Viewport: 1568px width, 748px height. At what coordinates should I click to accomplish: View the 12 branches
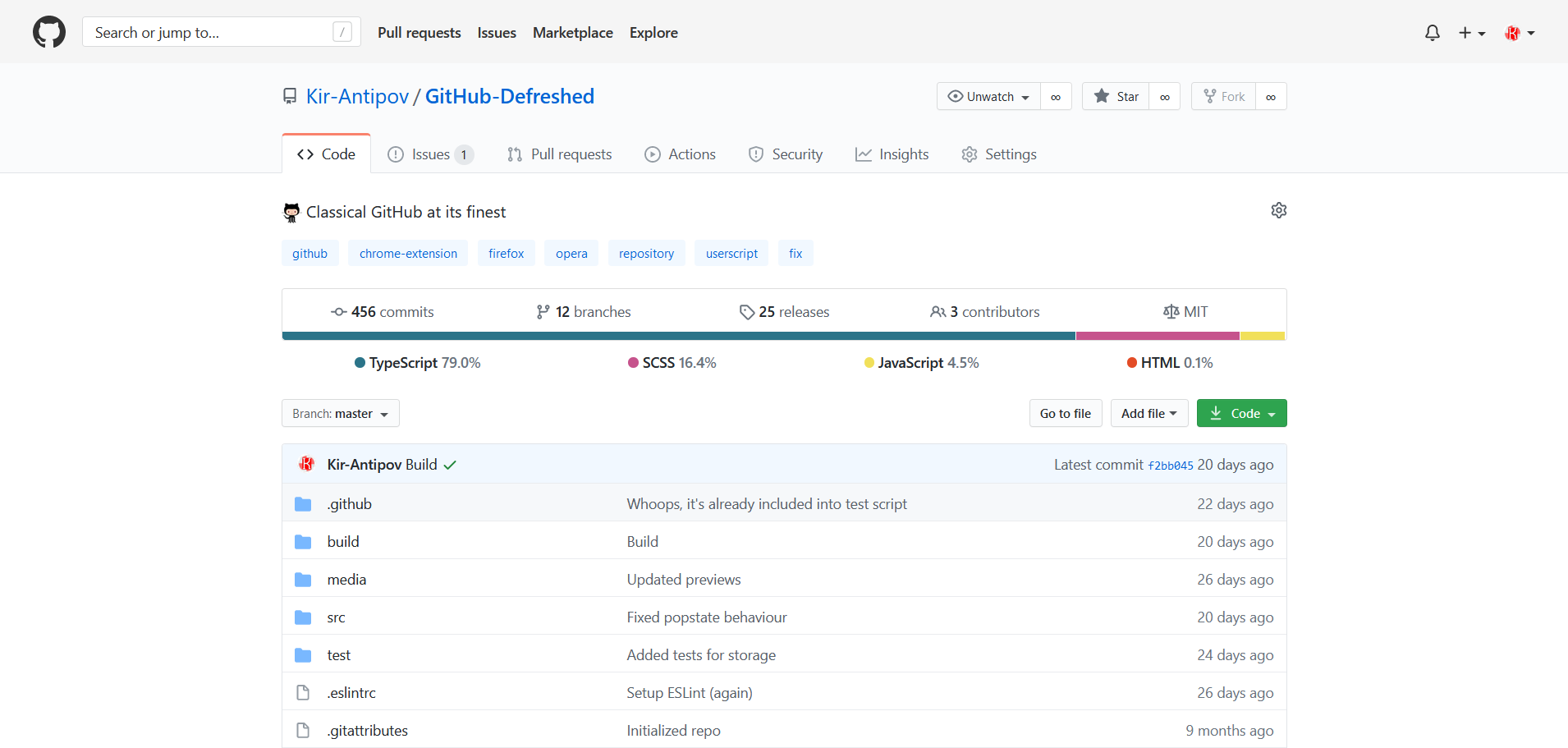584,312
